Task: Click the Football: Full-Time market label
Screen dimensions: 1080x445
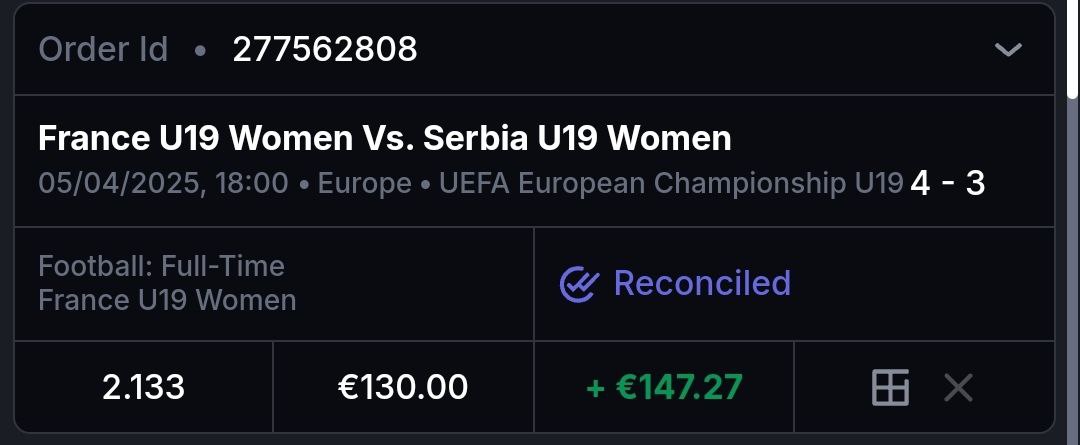Action: [161, 266]
